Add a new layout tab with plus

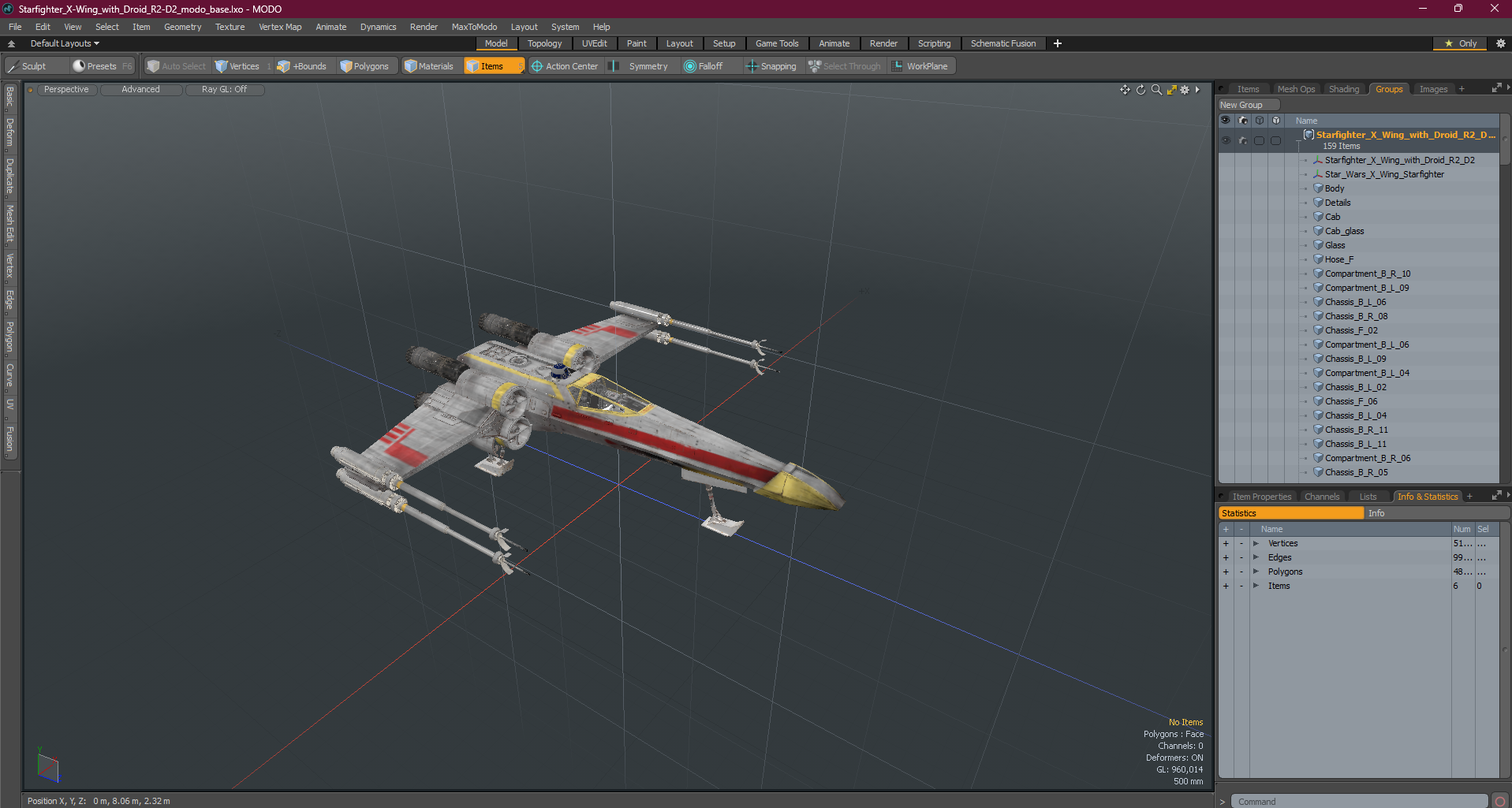tap(1058, 43)
